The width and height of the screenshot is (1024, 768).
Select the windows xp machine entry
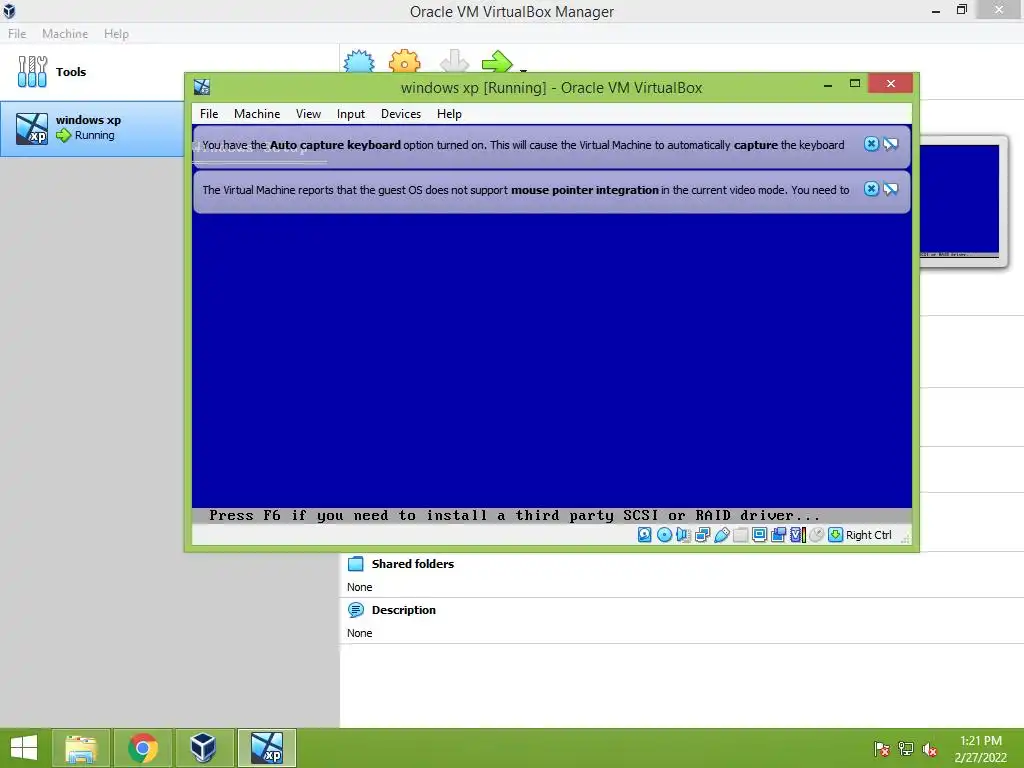(x=92, y=128)
